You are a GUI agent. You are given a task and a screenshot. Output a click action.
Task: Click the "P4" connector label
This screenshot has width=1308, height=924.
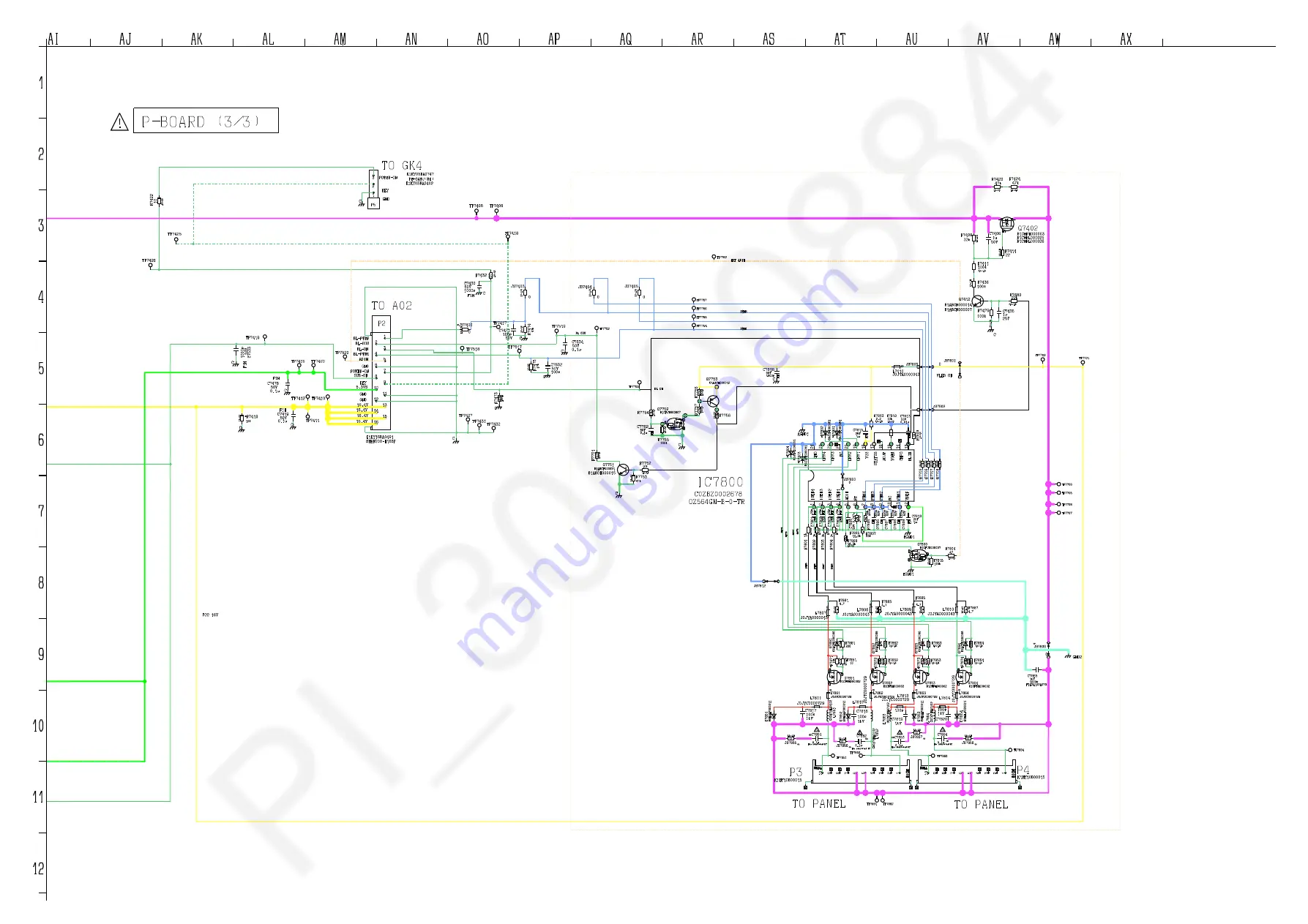point(1023,770)
